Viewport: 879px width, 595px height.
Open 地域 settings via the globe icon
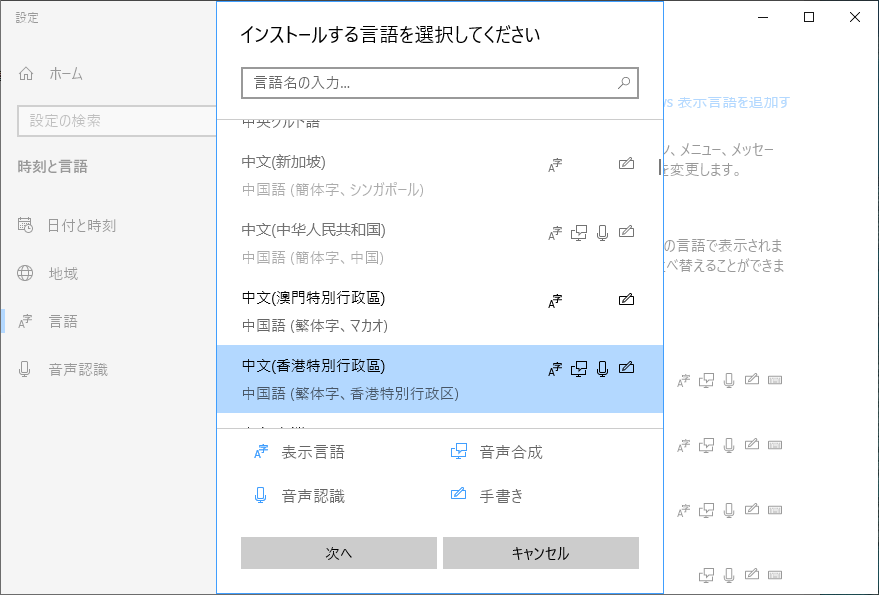coord(25,273)
